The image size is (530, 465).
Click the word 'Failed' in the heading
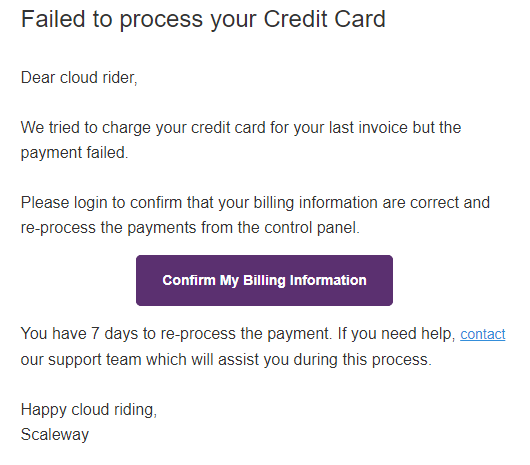click(53, 19)
